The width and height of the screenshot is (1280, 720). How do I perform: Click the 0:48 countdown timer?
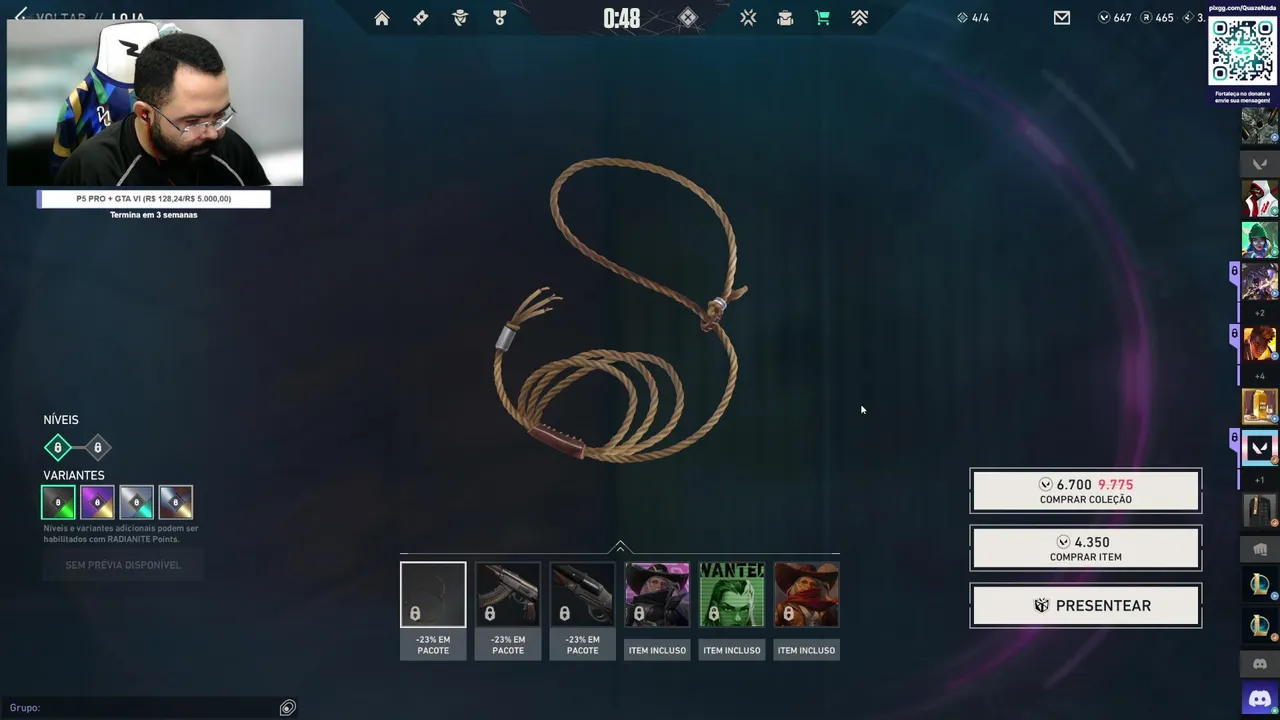(621, 18)
